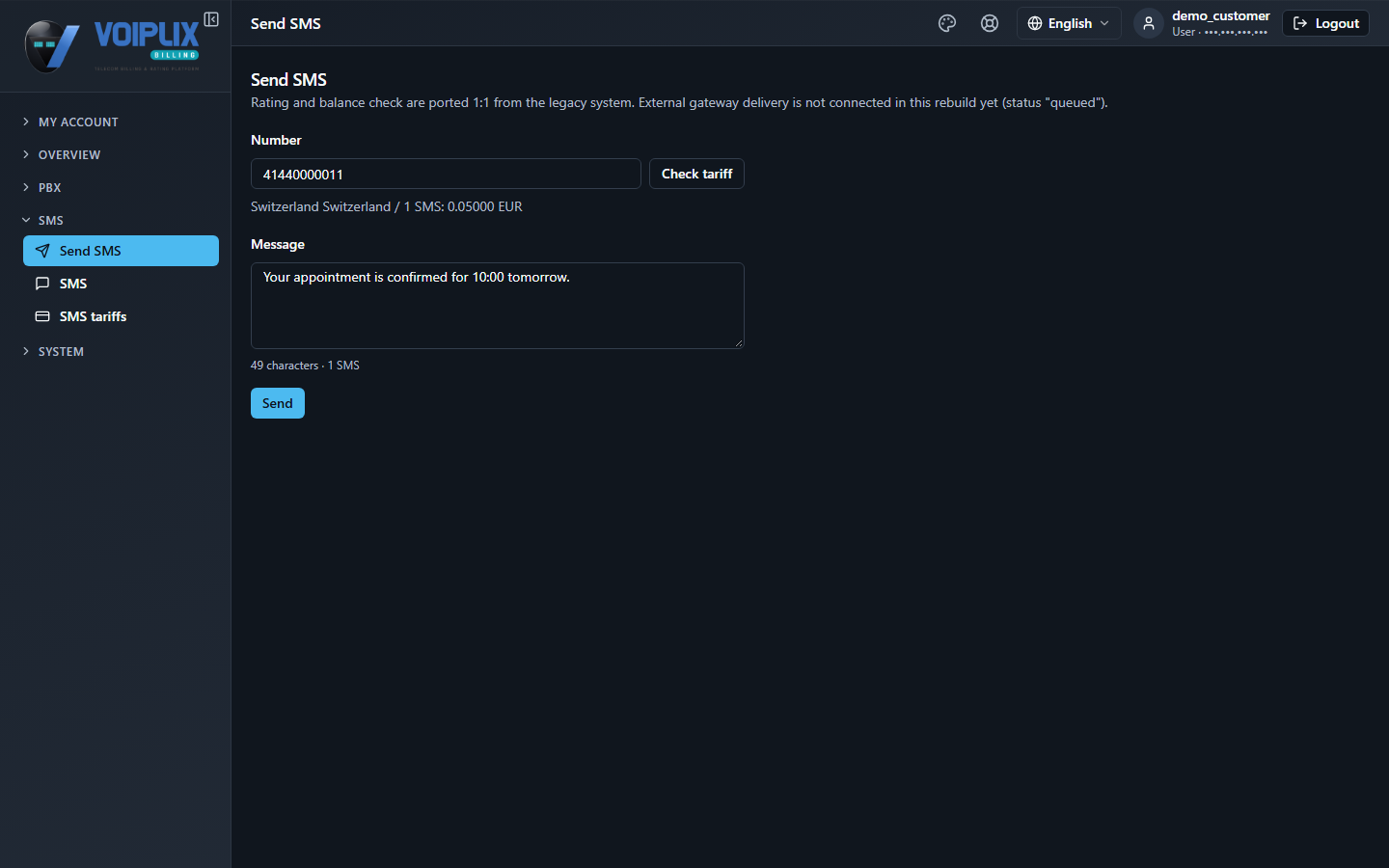Open the support lifebuoy icon
This screenshot has width=1389, height=868.
coord(990,23)
